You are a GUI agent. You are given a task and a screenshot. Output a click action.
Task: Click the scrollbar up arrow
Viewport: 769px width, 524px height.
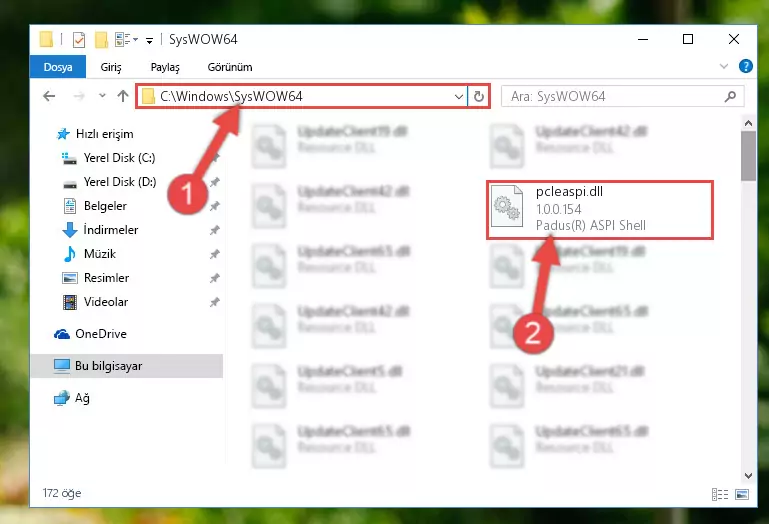click(x=748, y=123)
